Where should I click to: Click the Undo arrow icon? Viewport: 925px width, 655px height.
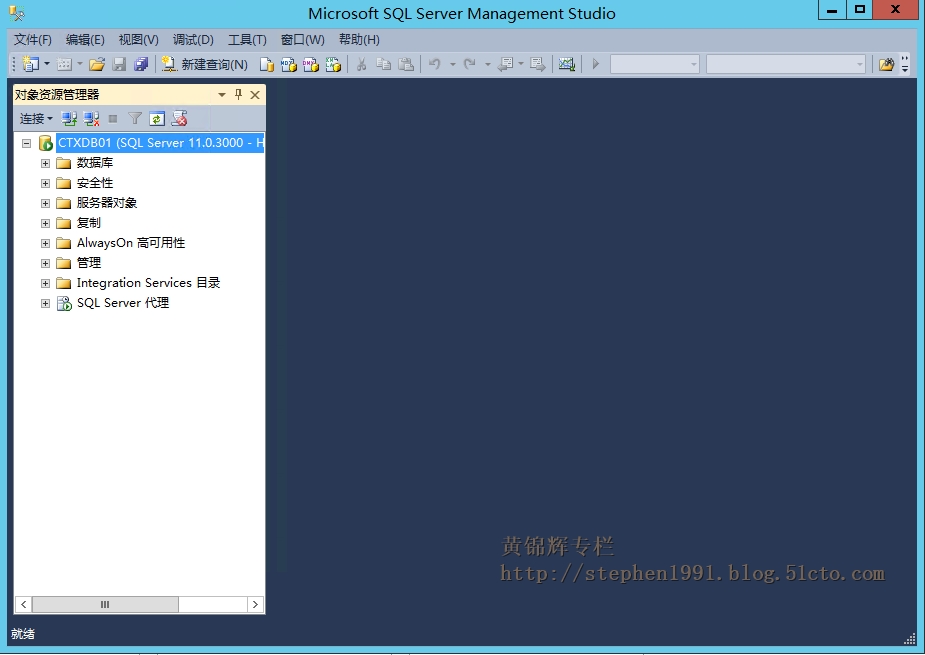click(x=435, y=64)
